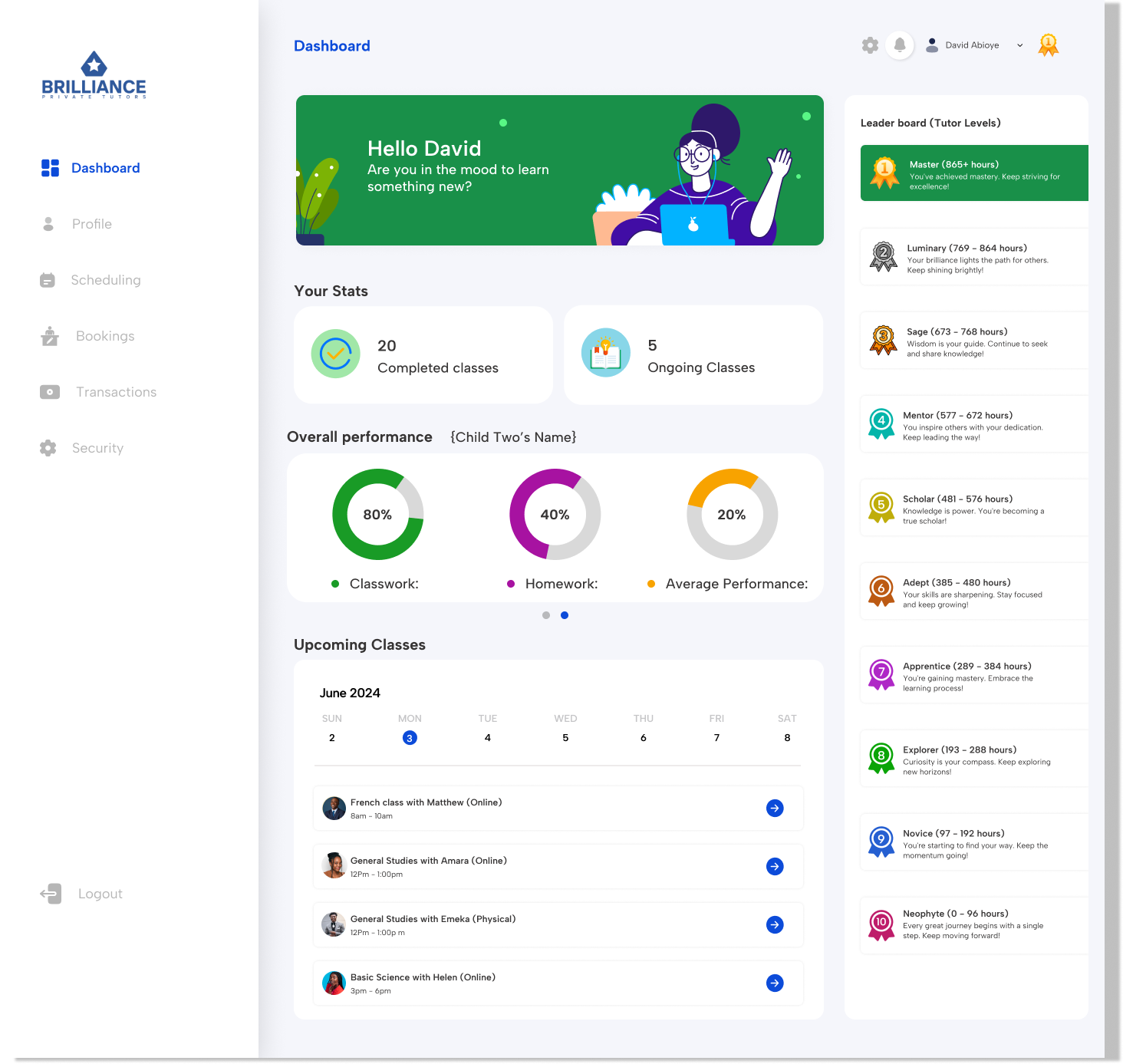Click the Master level rank 1 medal
This screenshot has width=1123, height=1064.
[884, 173]
